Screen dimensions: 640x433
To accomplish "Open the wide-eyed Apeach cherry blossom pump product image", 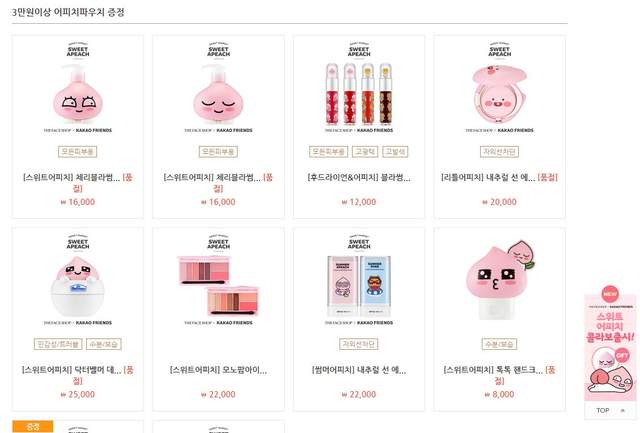I will [x=78, y=87].
